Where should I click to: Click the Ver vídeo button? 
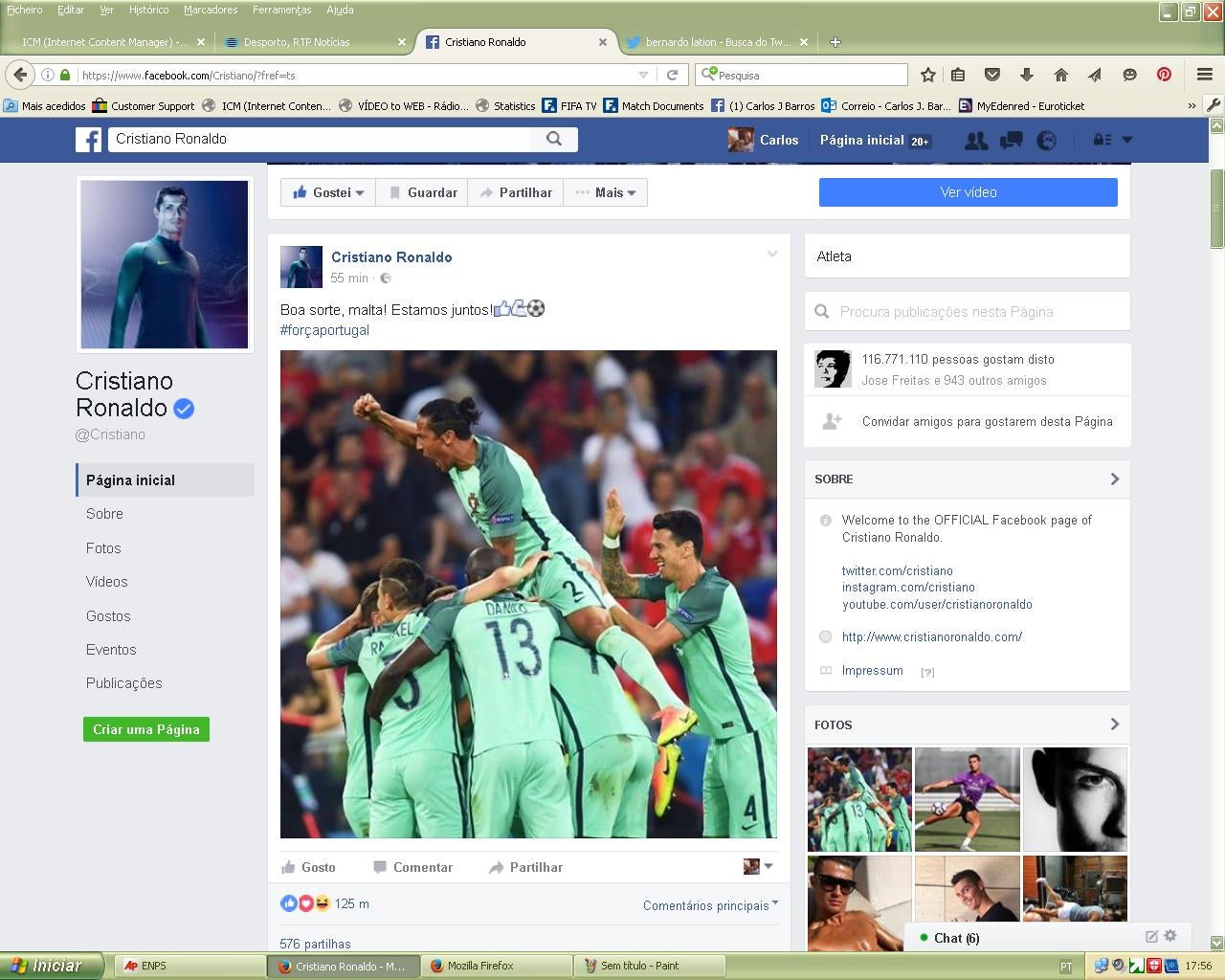(968, 192)
